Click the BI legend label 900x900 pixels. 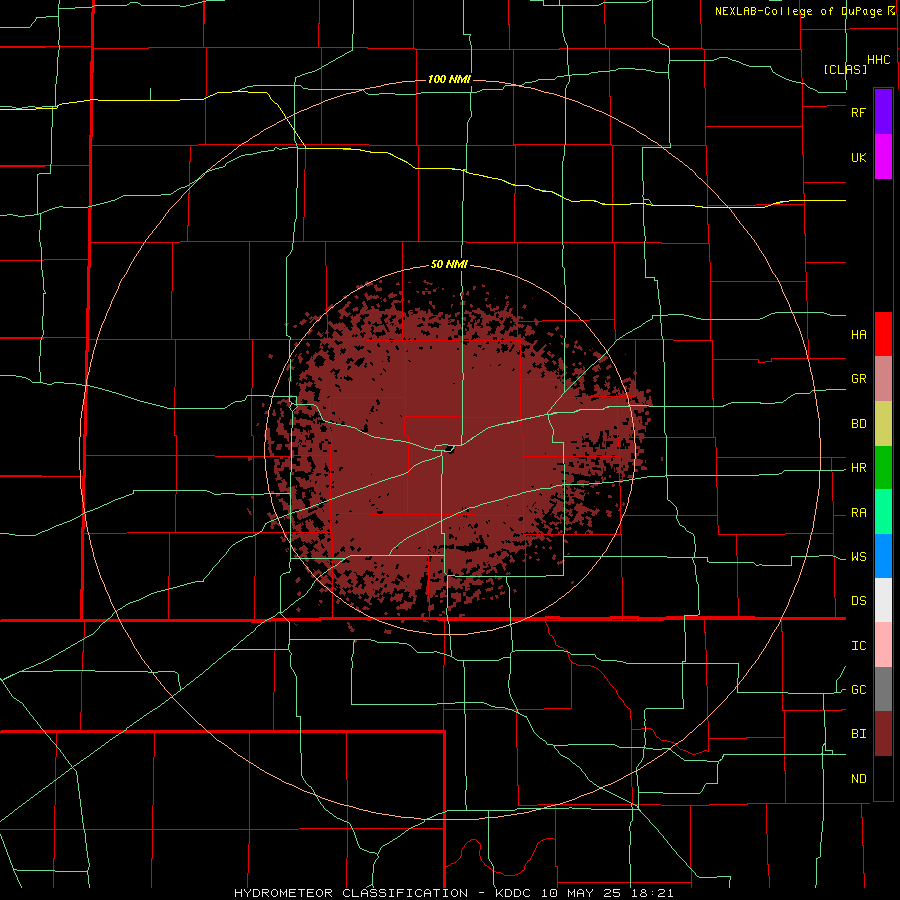click(x=858, y=734)
